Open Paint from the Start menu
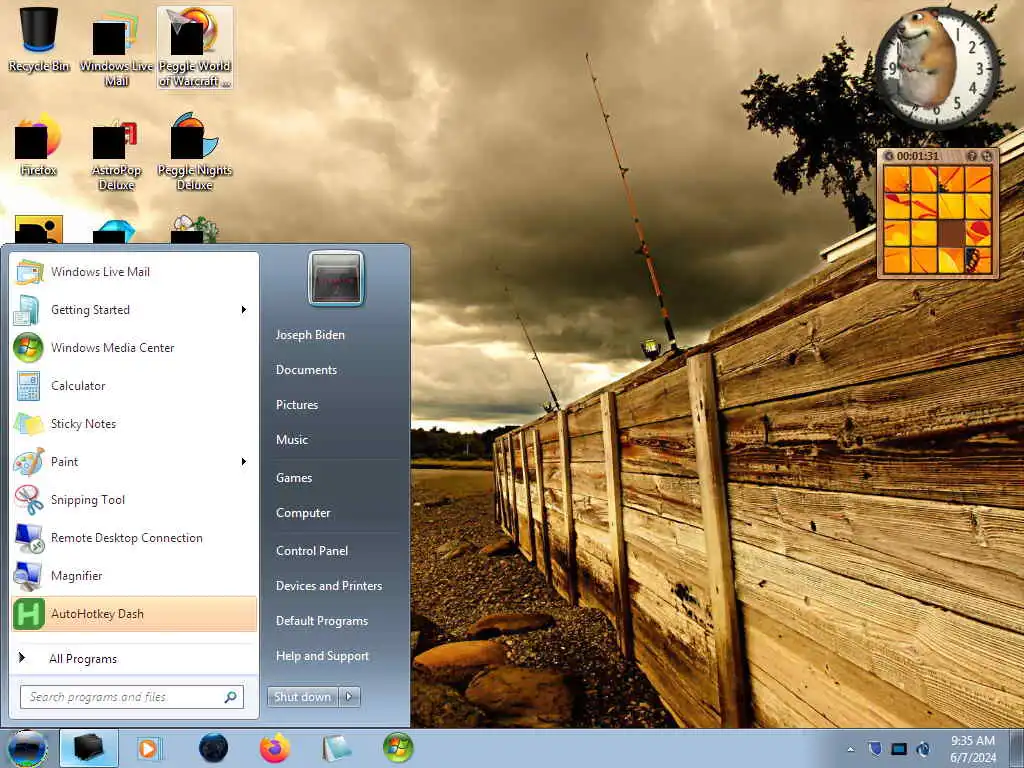 pos(135,462)
